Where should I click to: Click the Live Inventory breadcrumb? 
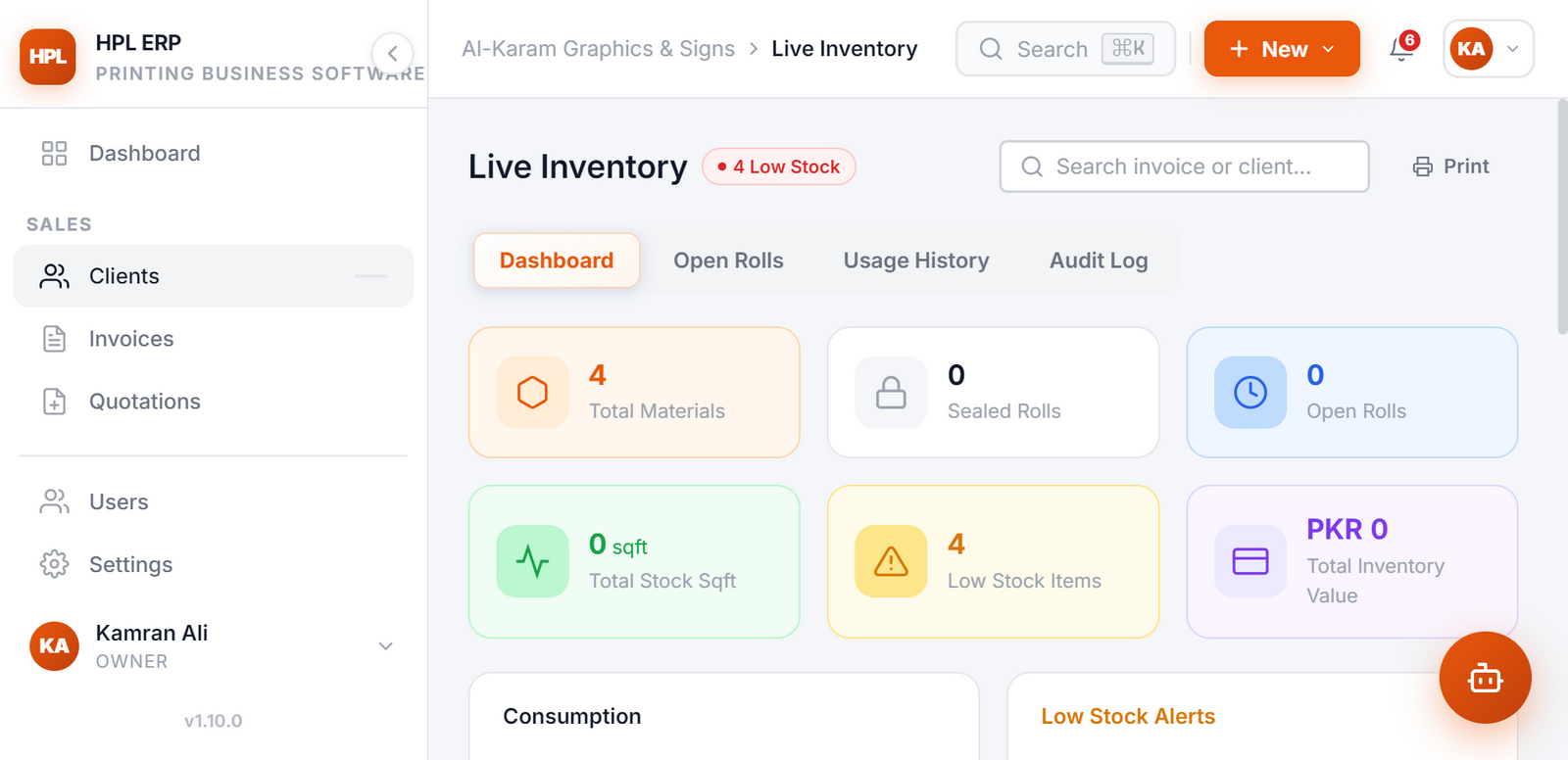pyautogui.click(x=845, y=49)
